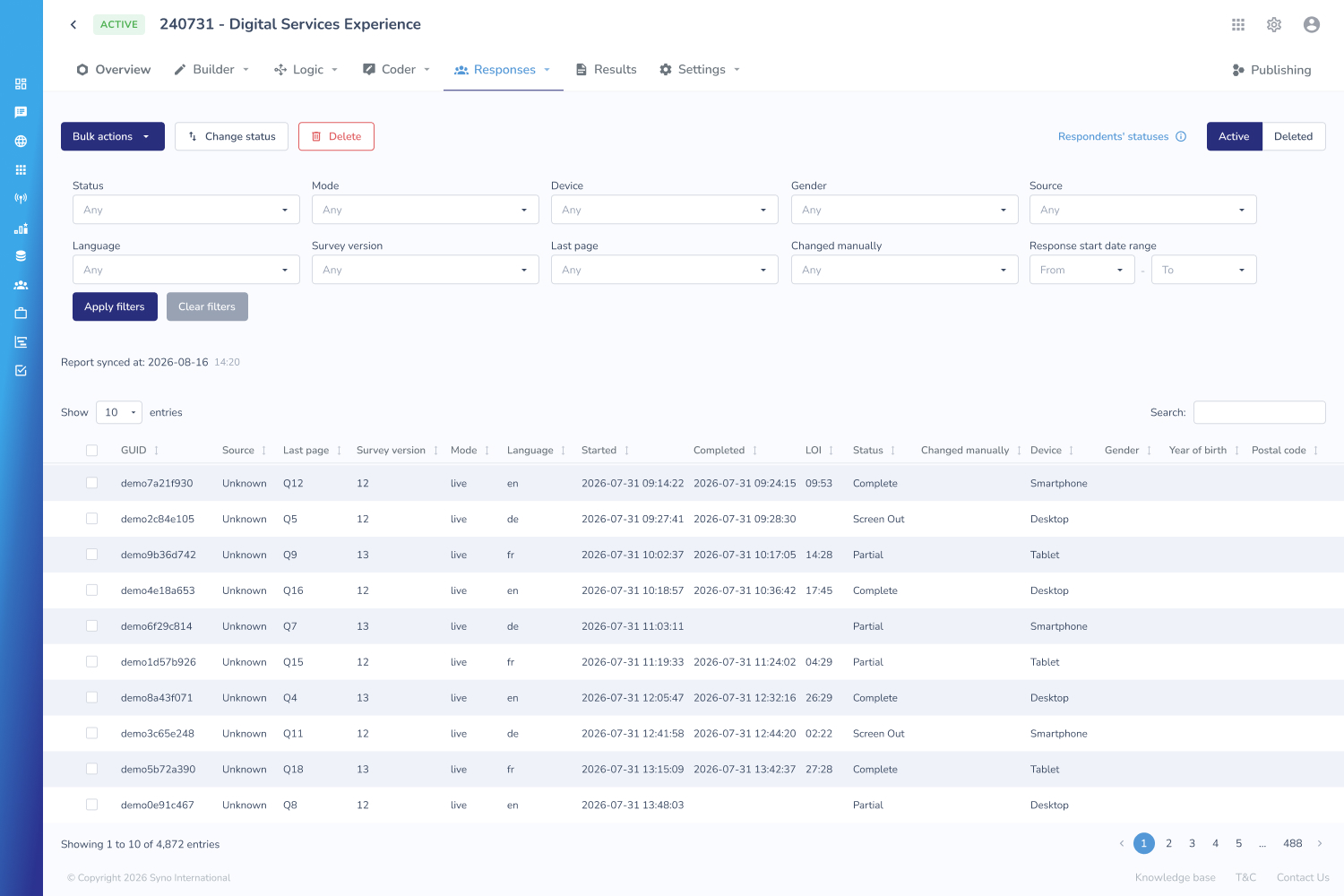The width and height of the screenshot is (1344, 896).
Task: Open the Mode filter dropdown
Action: click(425, 210)
